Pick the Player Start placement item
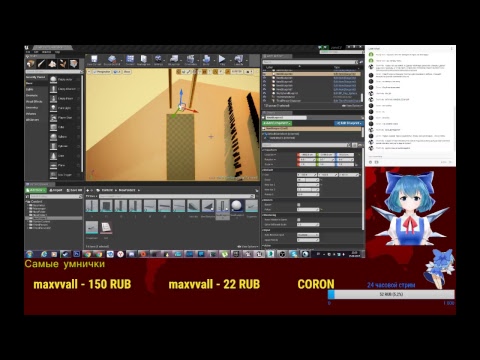The image size is (480, 360). click(65, 118)
